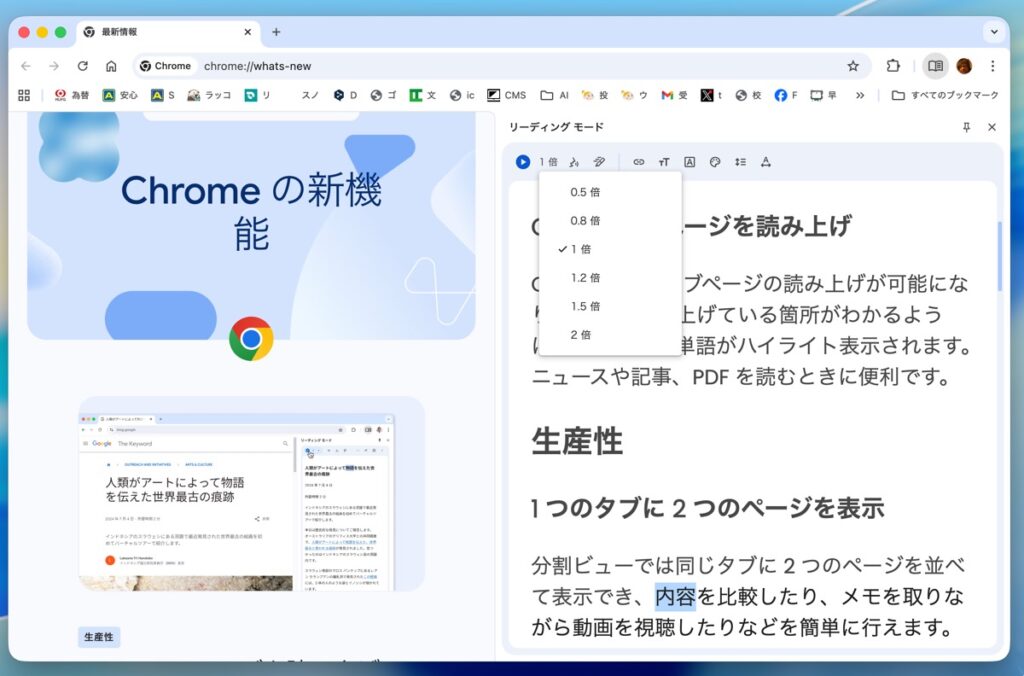Open the voice selection icon
Image resolution: width=1024 pixels, height=676 pixels.
574,162
